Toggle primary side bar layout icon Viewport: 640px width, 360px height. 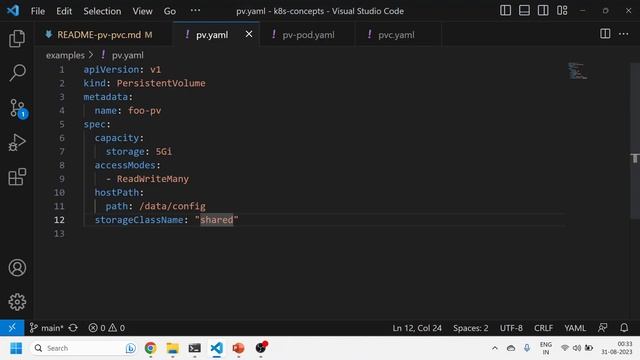(505, 11)
